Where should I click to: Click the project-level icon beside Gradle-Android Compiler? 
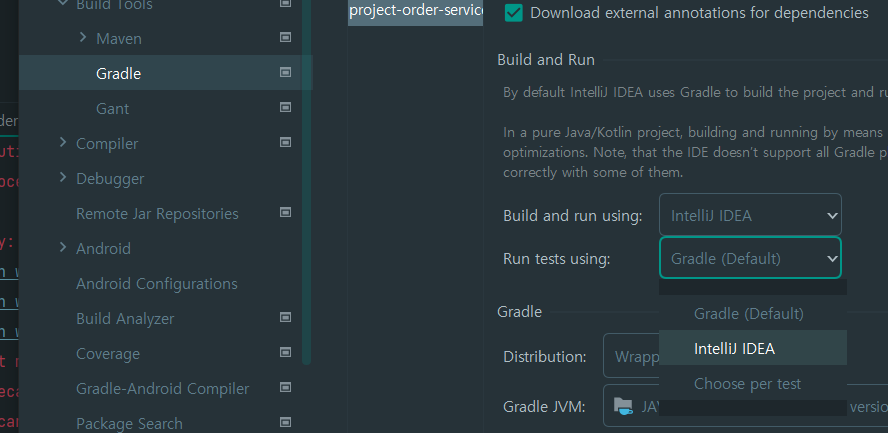click(285, 388)
